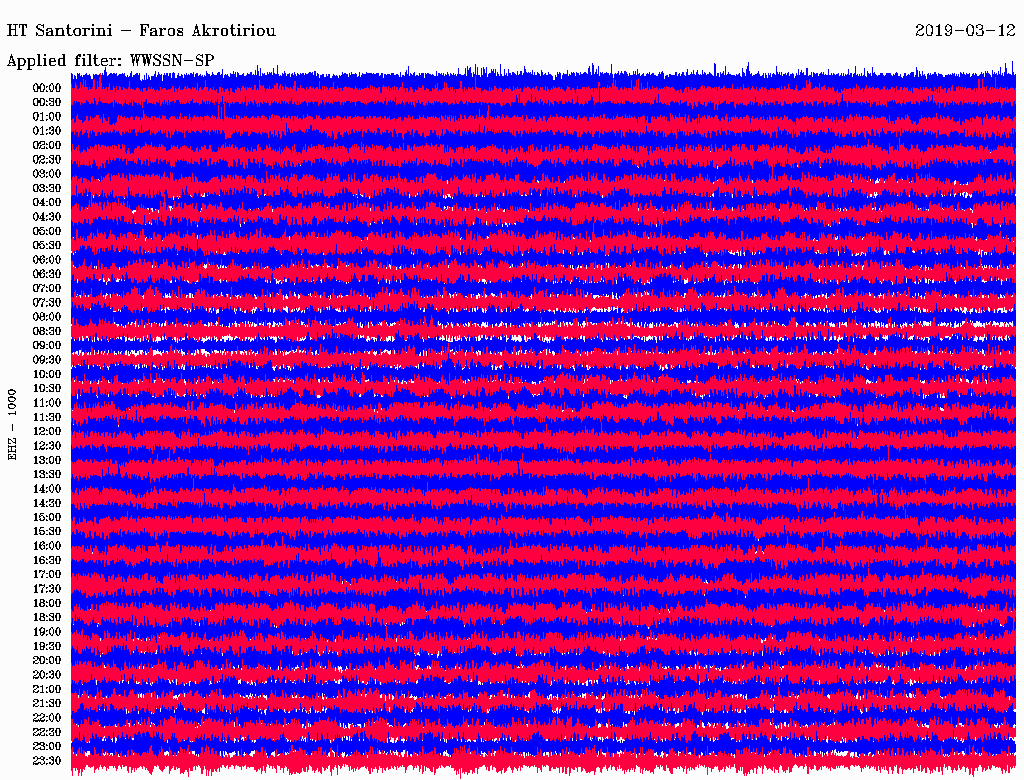Viewport: 1024px width, 780px height.
Task: Select the 03:30 time label
Action: coord(47,188)
